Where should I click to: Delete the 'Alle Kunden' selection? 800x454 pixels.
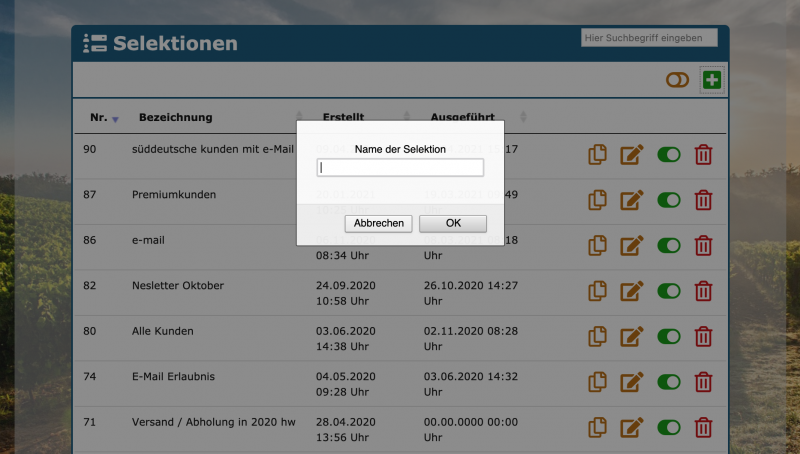tap(703, 336)
